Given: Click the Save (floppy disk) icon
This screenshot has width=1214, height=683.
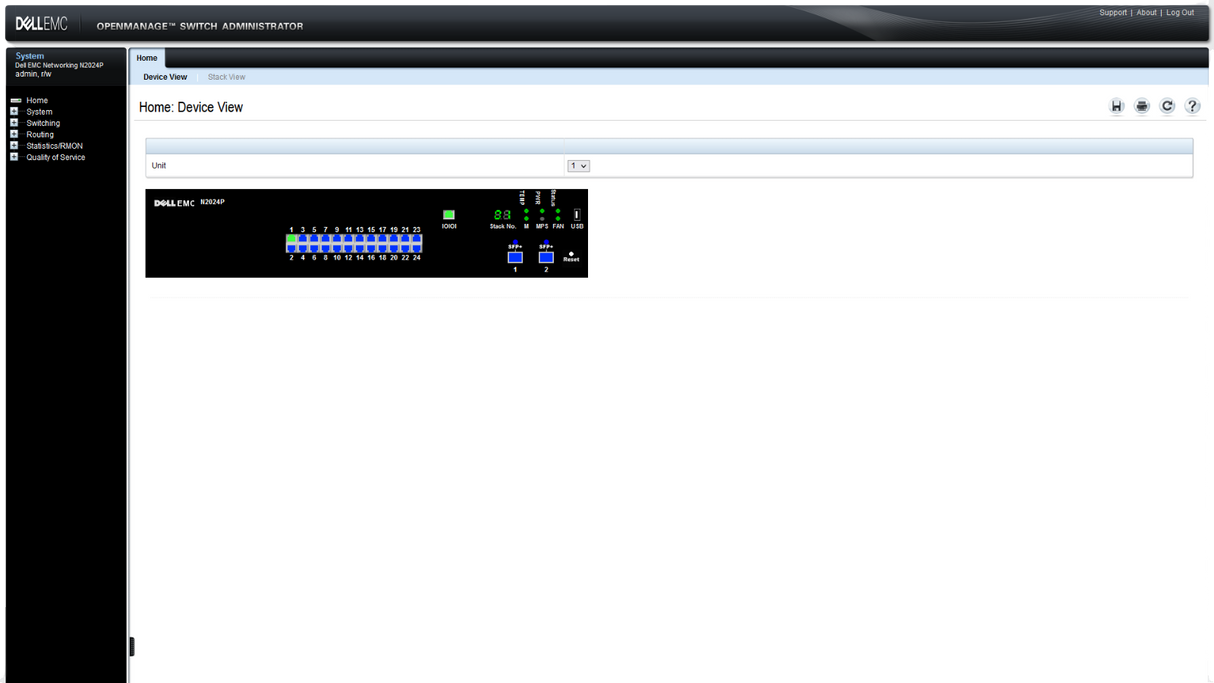Looking at the screenshot, I should pyautogui.click(x=1117, y=106).
